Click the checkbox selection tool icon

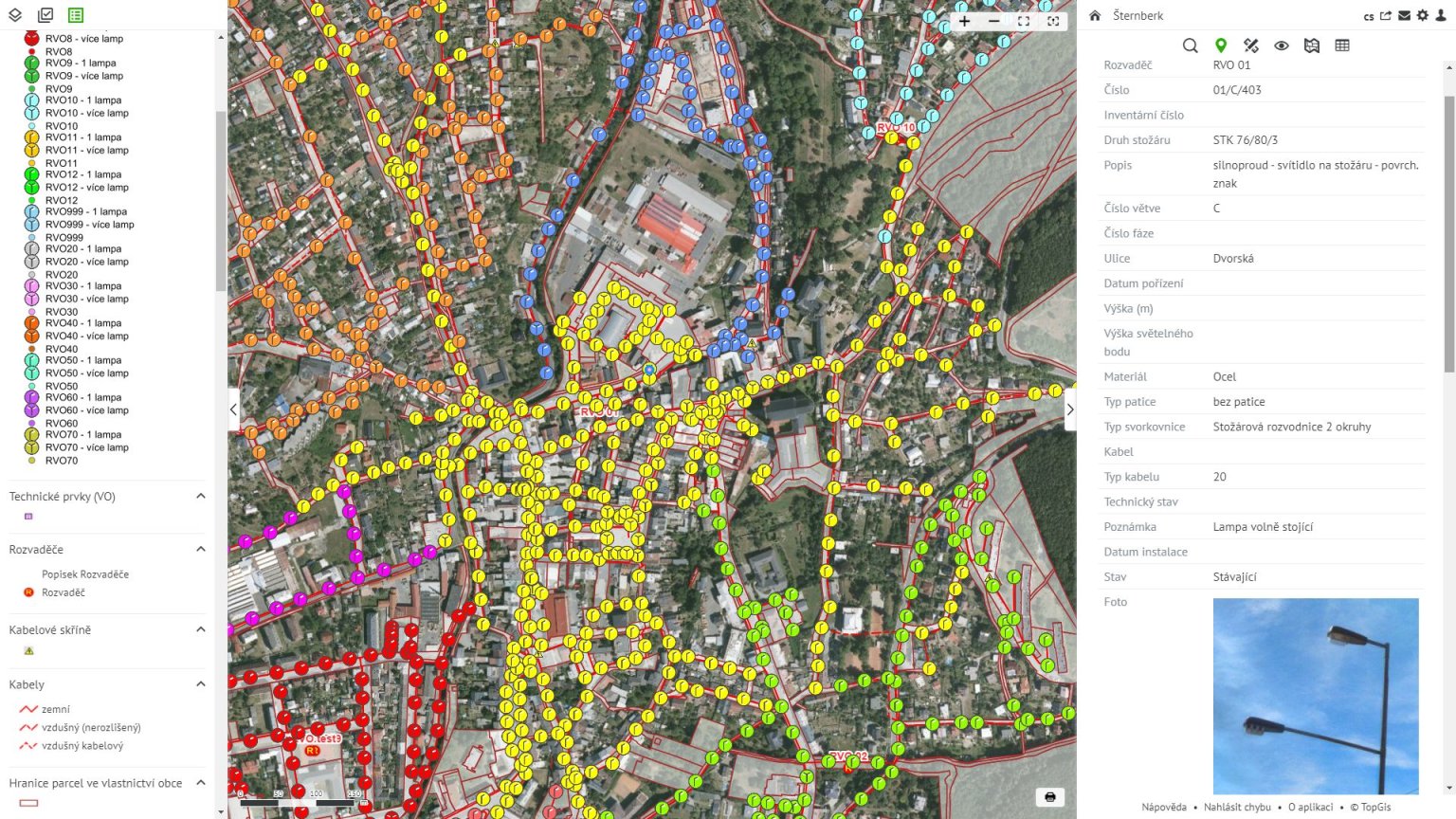[44, 15]
